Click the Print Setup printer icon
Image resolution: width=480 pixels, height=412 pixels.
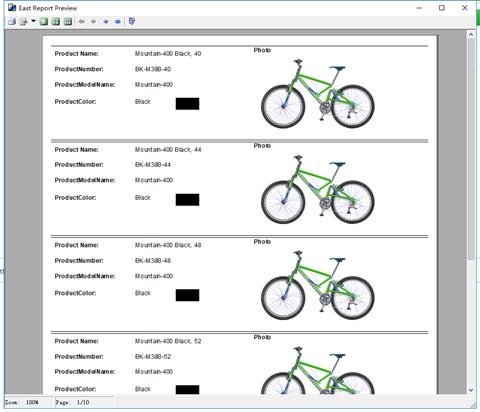pyautogui.click(x=24, y=22)
